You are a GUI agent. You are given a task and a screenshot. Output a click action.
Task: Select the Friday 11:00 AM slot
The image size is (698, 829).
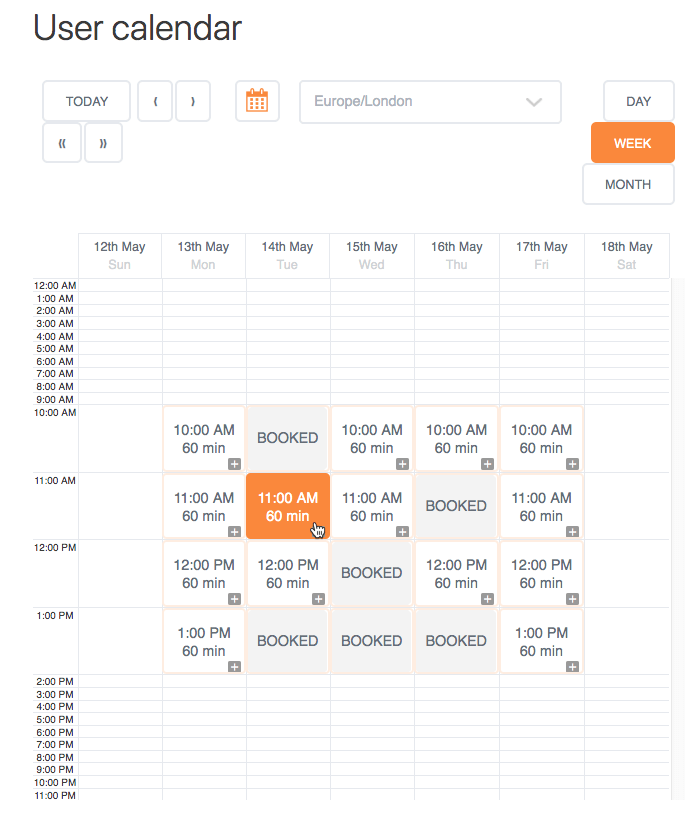541,506
